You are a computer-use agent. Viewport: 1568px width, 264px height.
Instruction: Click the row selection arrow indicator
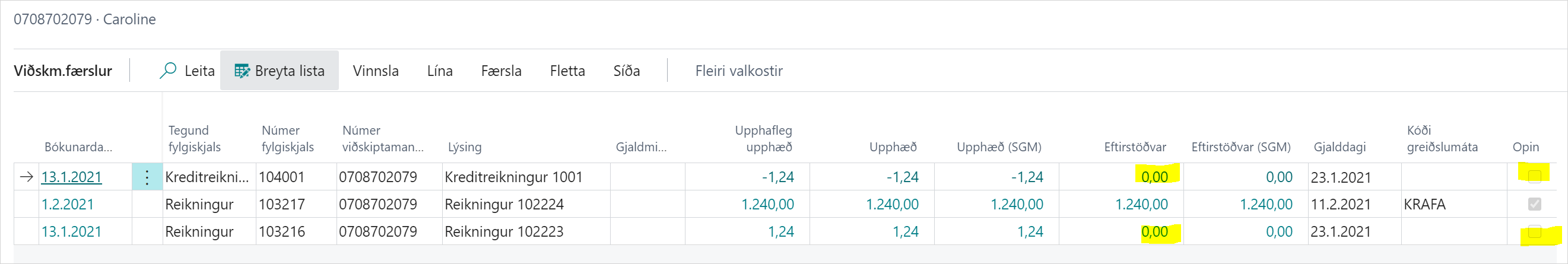point(26,177)
